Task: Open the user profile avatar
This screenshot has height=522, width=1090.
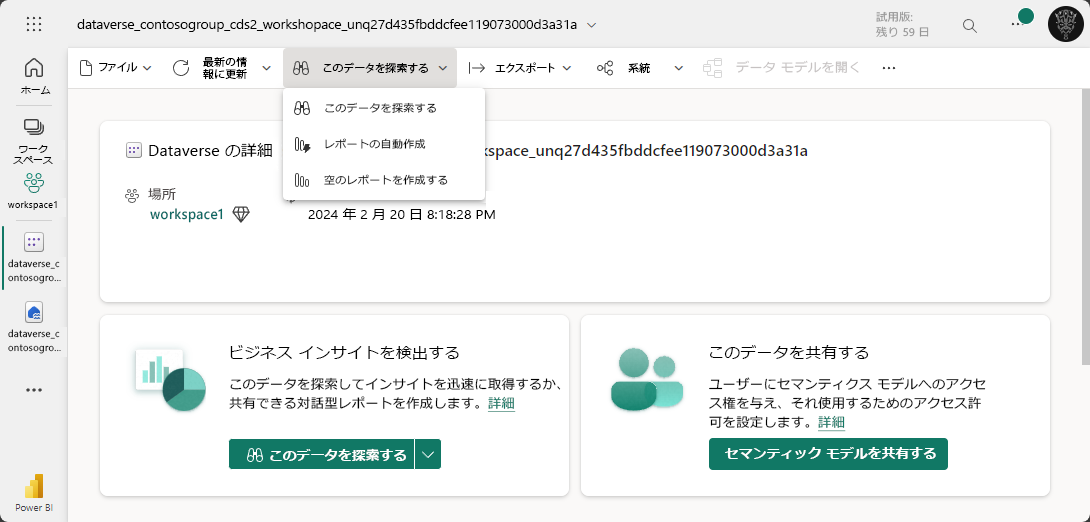Action: [x=1066, y=24]
